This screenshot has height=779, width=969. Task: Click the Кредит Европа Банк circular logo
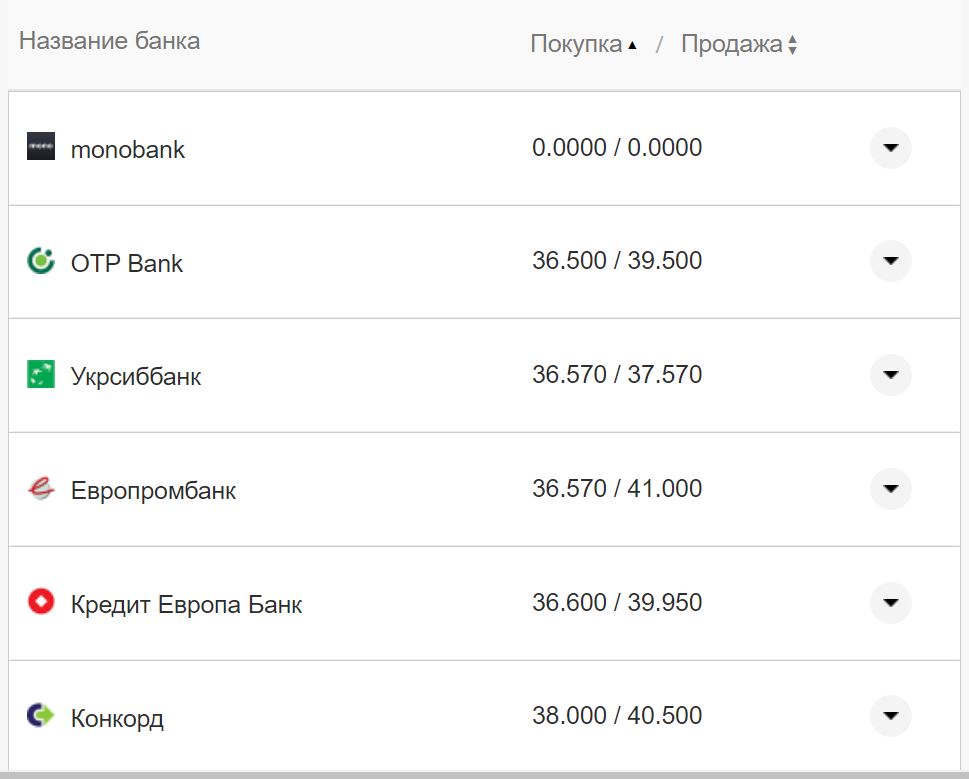click(x=40, y=603)
